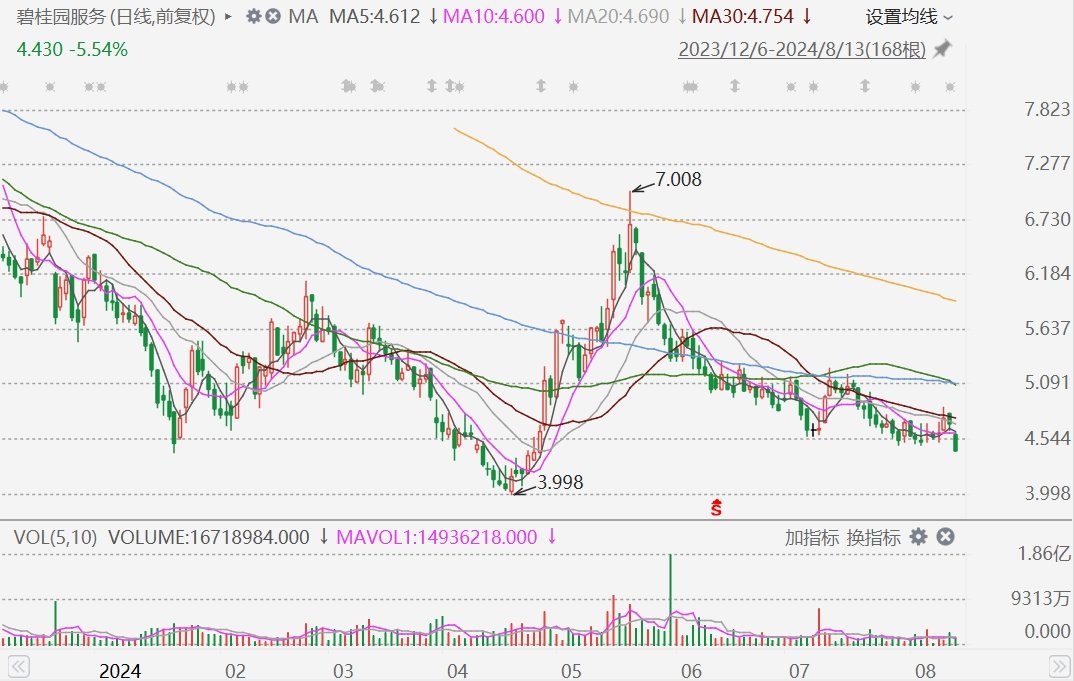
Task: Click the 7.823 price axis label
Action: click(x=1047, y=110)
